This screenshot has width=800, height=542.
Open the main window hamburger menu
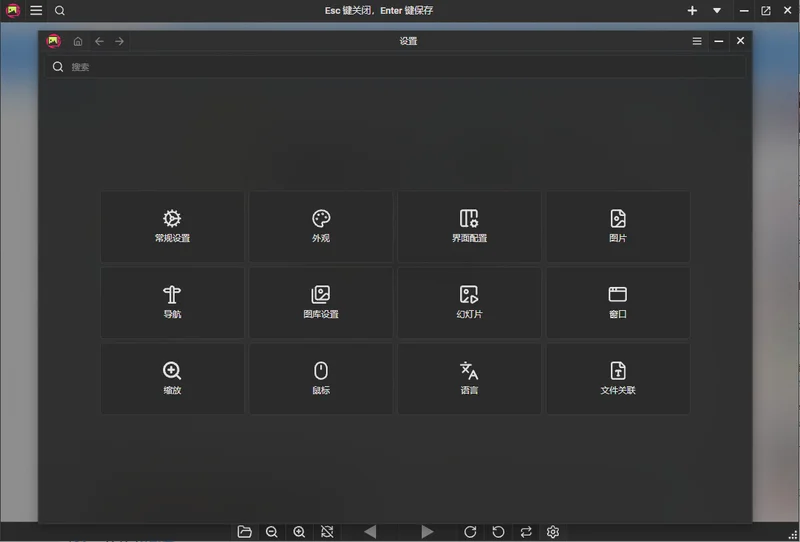(36, 10)
